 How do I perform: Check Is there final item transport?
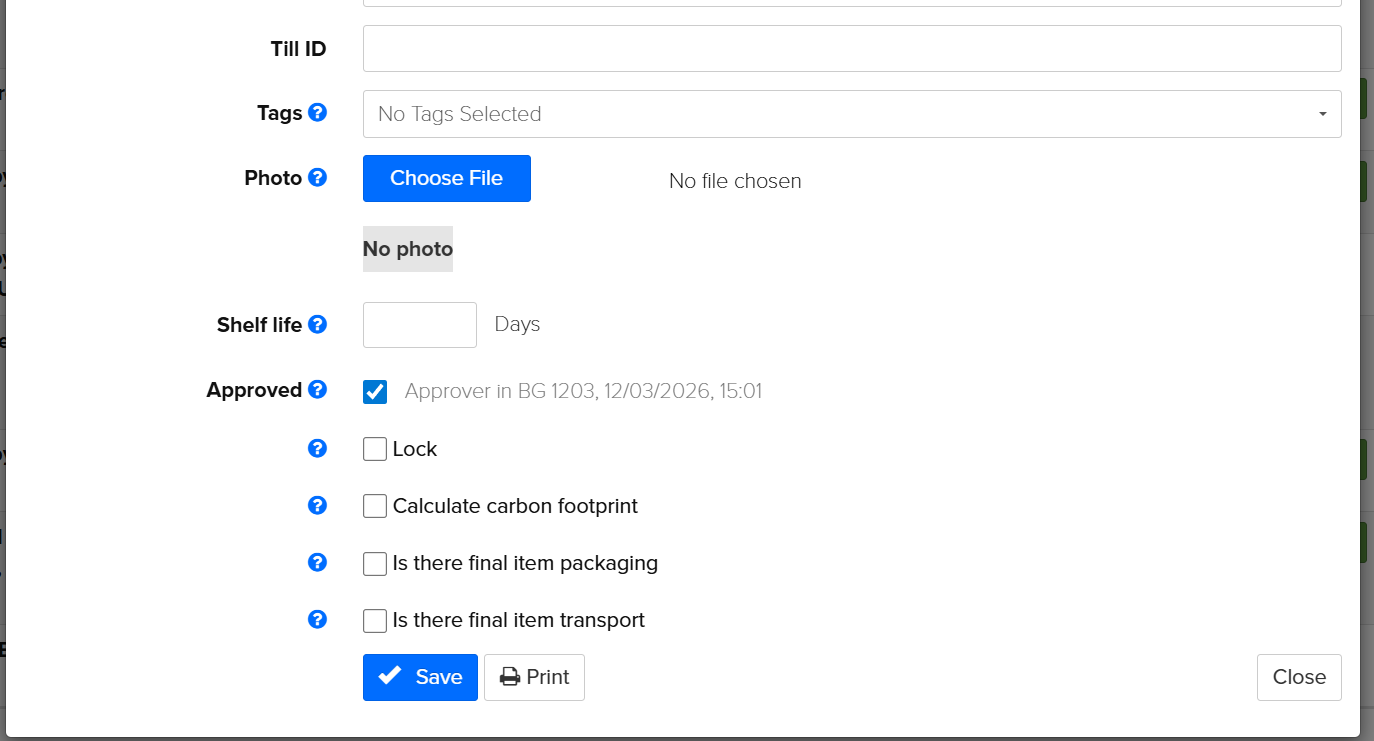pyautogui.click(x=374, y=620)
